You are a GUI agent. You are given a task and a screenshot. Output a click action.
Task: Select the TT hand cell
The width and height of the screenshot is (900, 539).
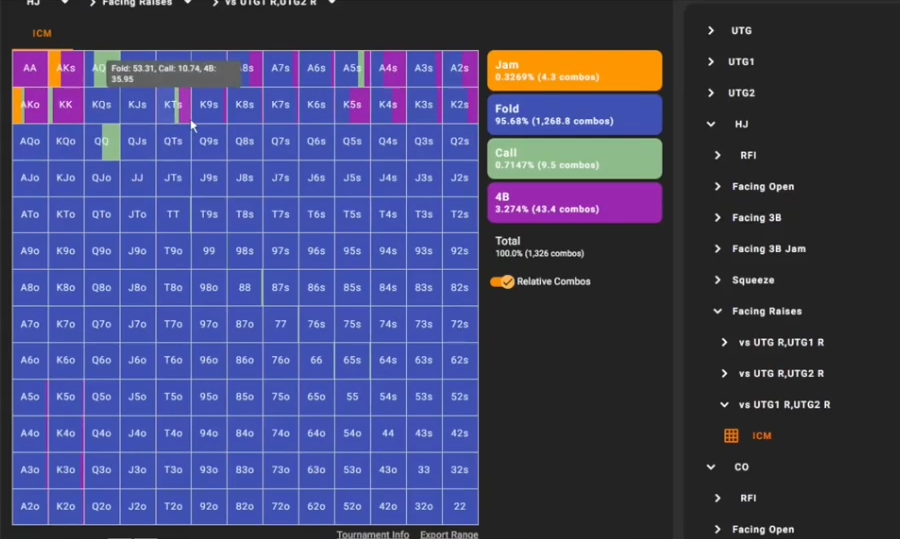click(173, 214)
